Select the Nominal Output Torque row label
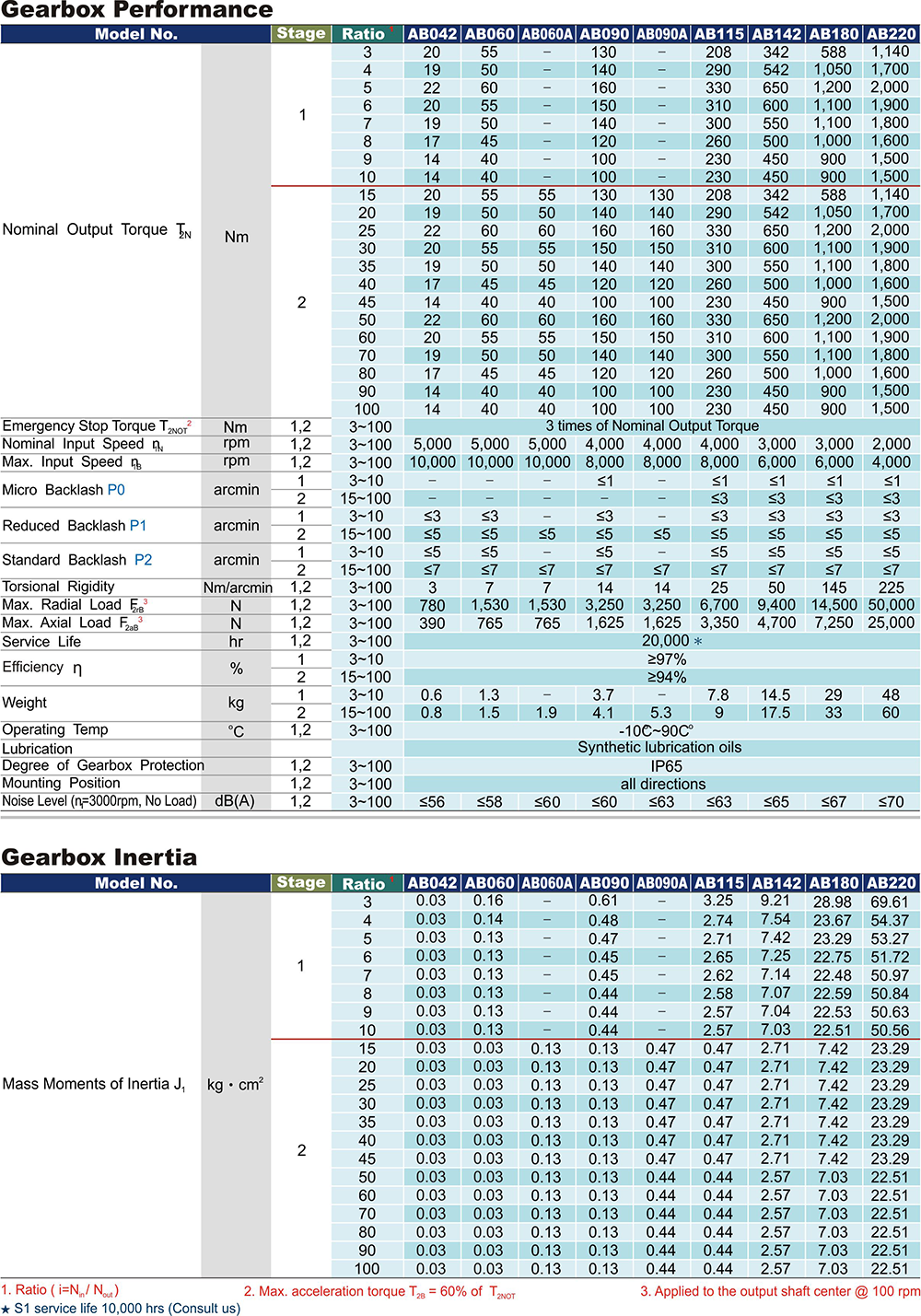This screenshot has width=921, height=1316. 97,230
